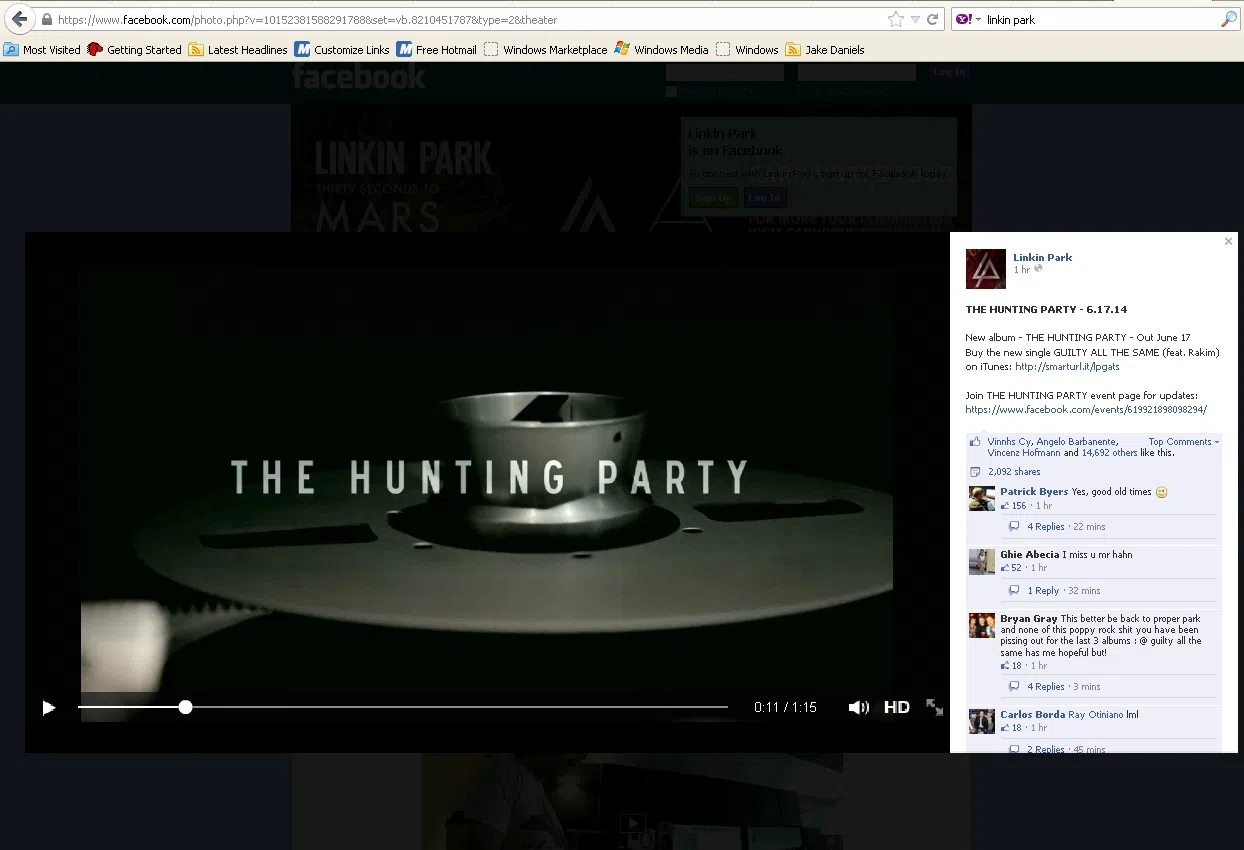Open Windows Marketplace bookmark

[x=546, y=49]
